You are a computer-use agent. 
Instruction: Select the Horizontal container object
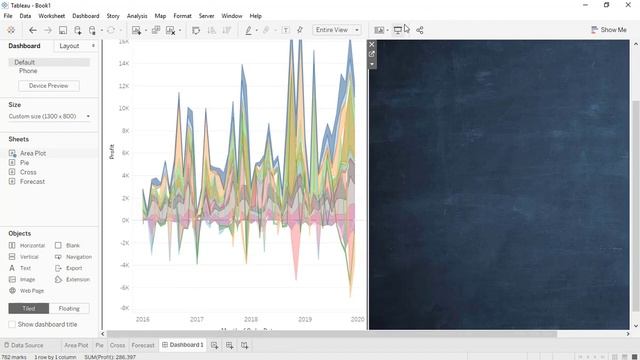27,245
